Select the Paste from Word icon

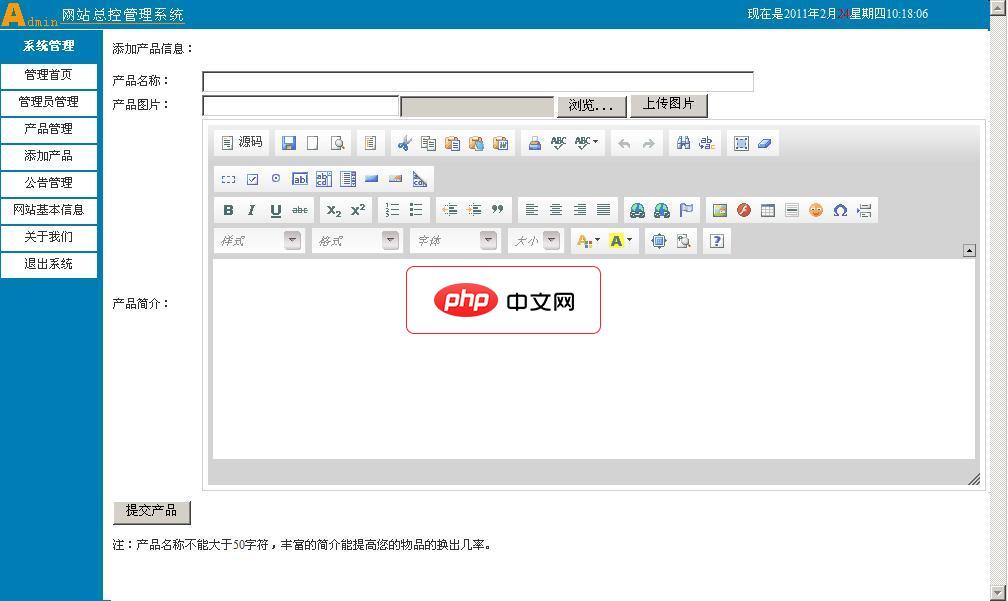click(x=498, y=143)
